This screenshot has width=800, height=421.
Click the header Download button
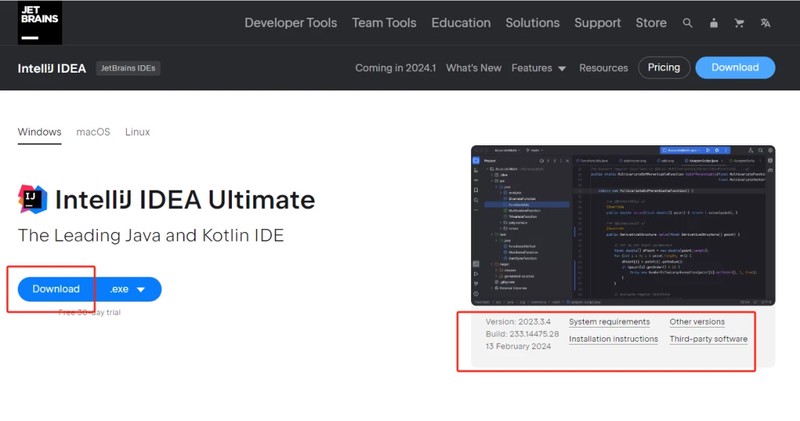(x=735, y=67)
